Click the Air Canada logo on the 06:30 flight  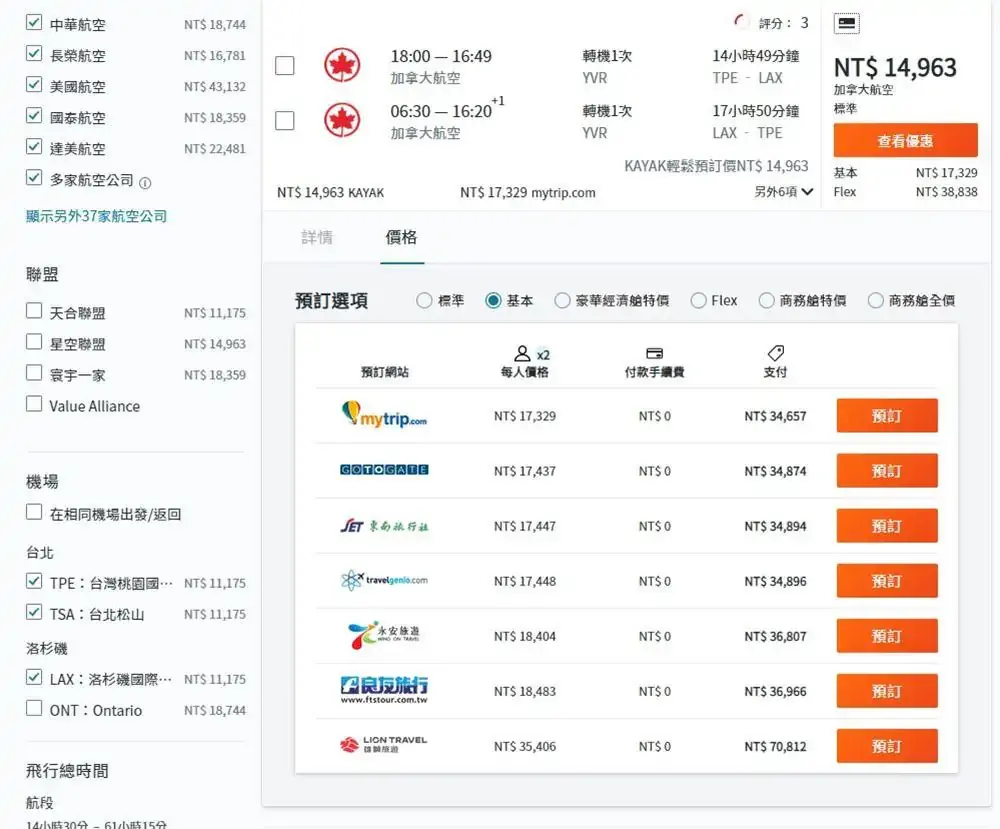[x=342, y=120]
